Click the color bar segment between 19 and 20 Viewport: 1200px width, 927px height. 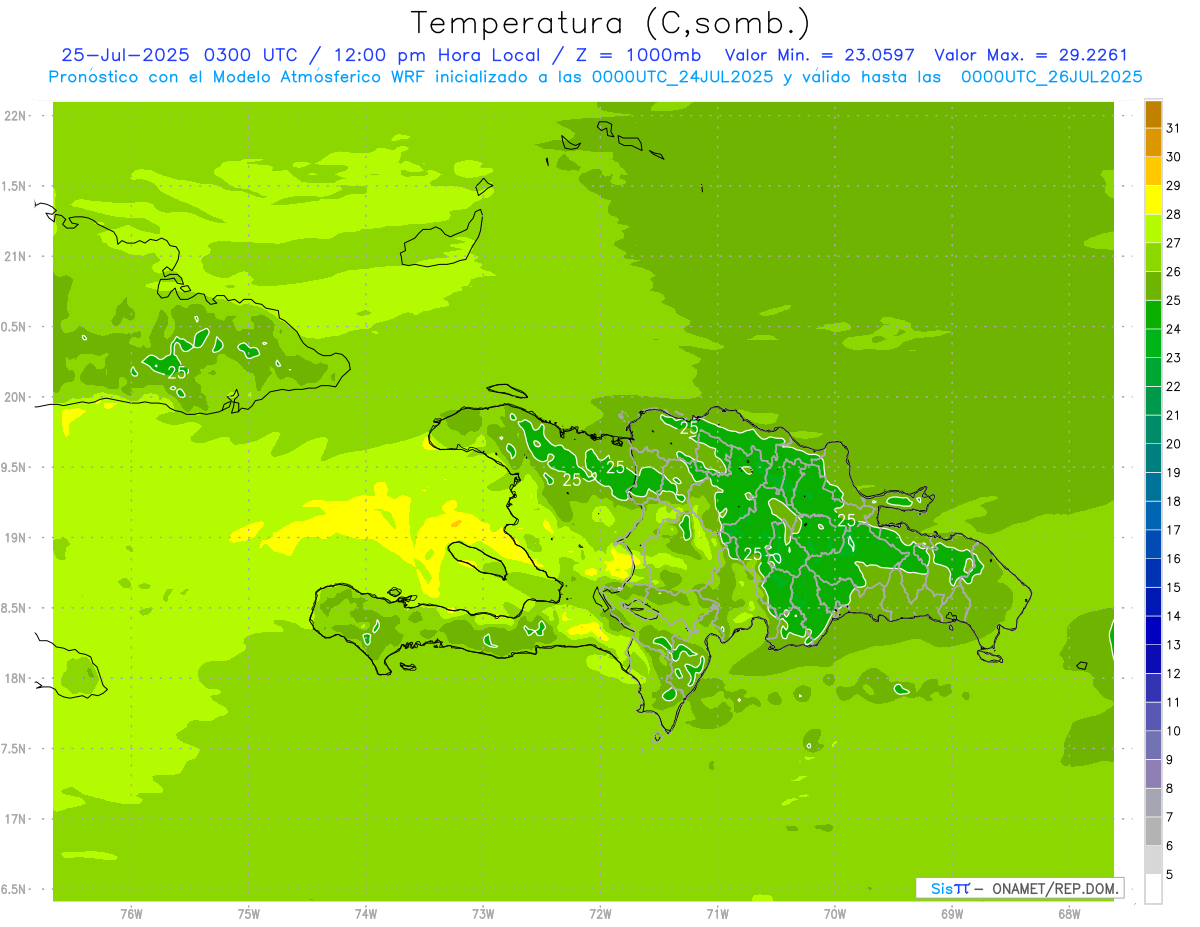tap(1153, 458)
